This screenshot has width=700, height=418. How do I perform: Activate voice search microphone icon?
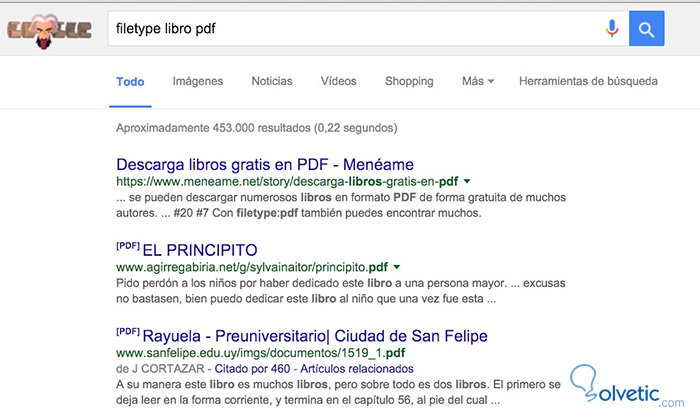[612, 29]
